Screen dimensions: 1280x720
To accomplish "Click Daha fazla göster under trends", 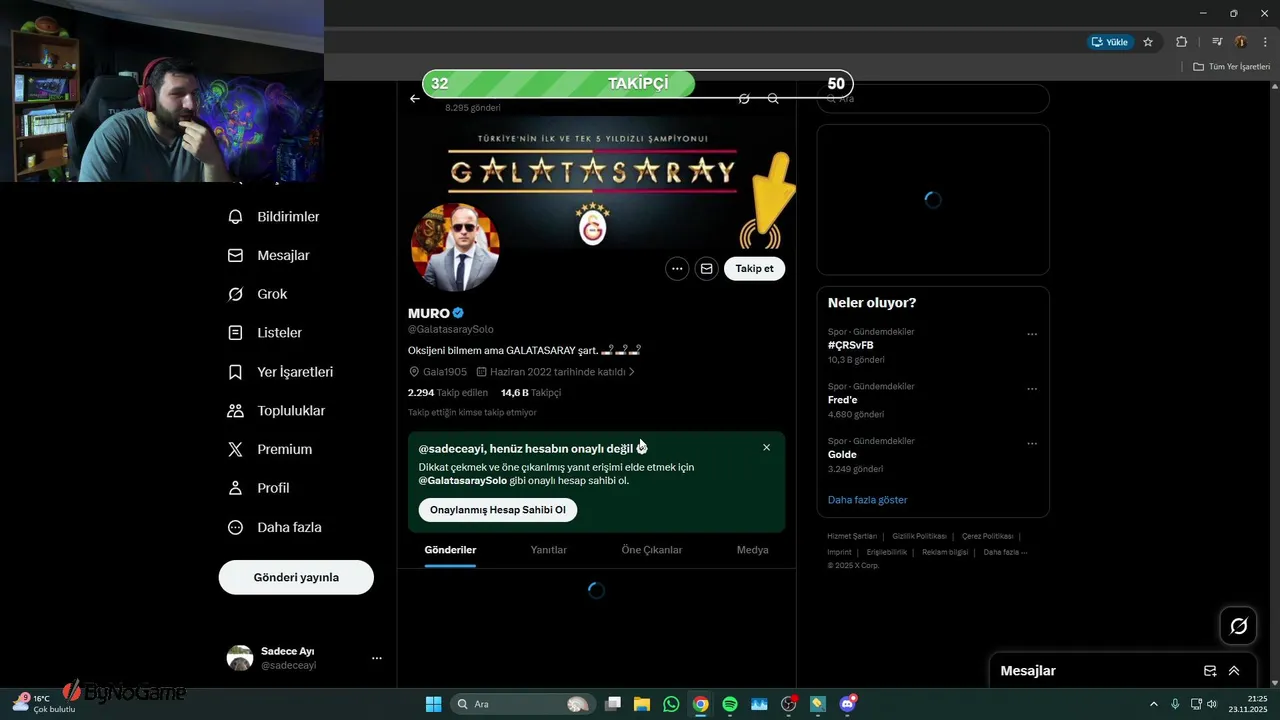I will pyautogui.click(x=868, y=500).
